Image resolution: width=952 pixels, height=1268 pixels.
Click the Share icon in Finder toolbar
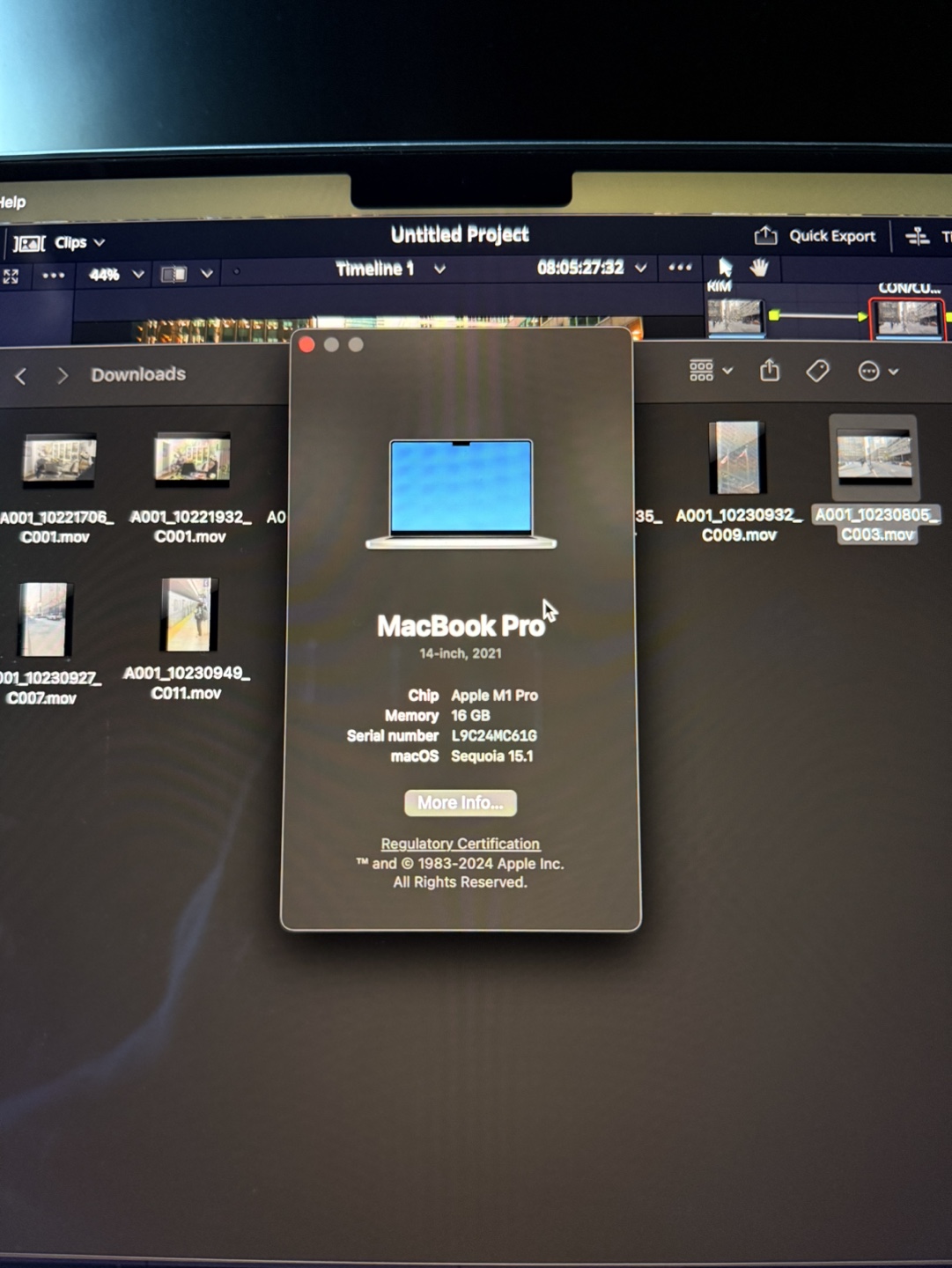click(771, 370)
